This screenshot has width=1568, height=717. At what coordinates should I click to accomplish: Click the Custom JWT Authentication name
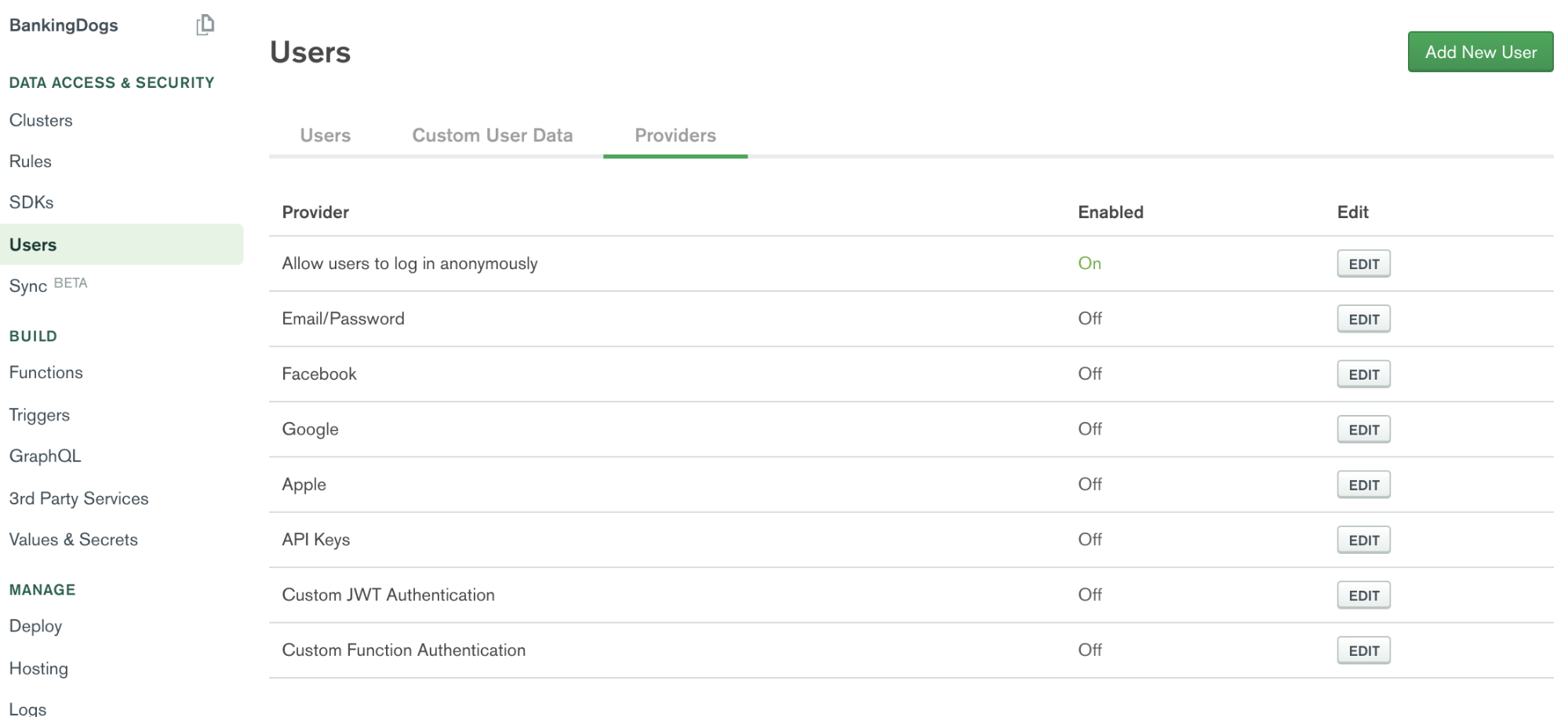click(388, 595)
